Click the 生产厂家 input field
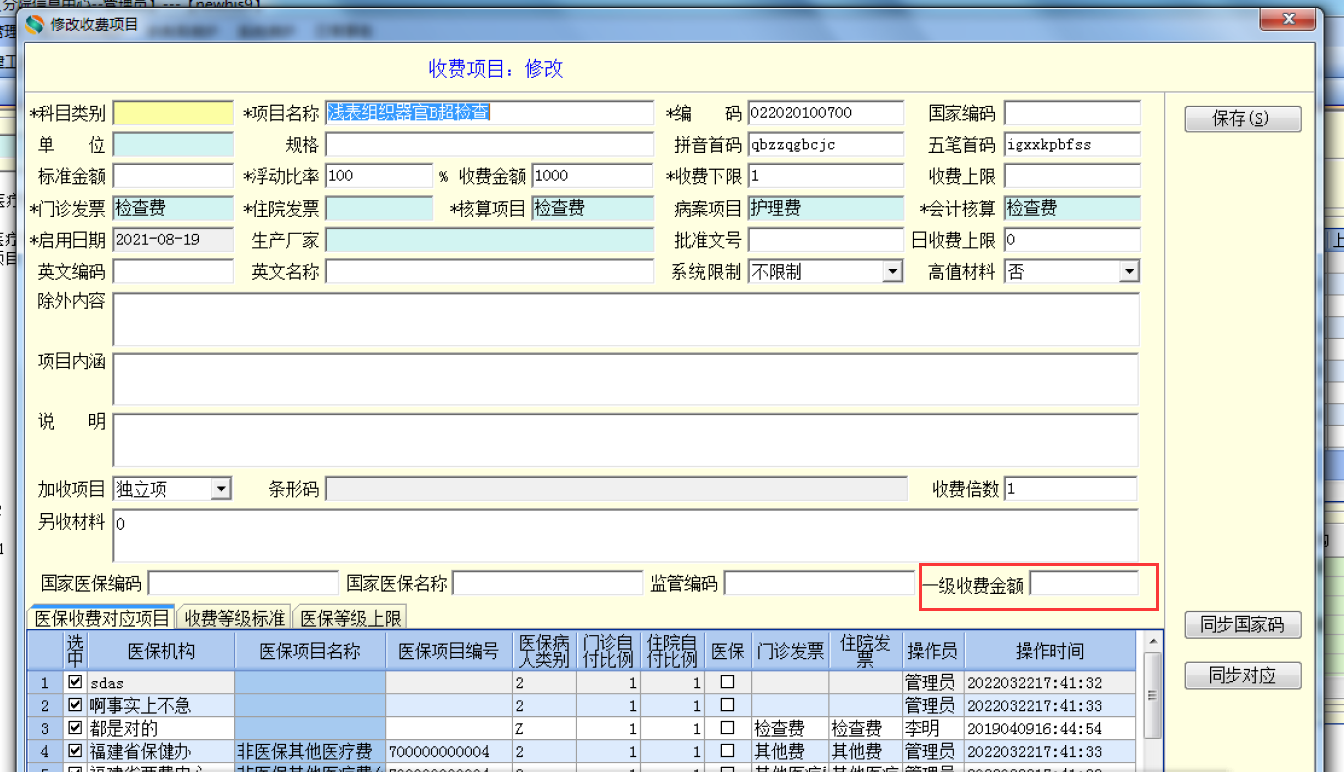The image size is (1344, 772). click(489, 240)
